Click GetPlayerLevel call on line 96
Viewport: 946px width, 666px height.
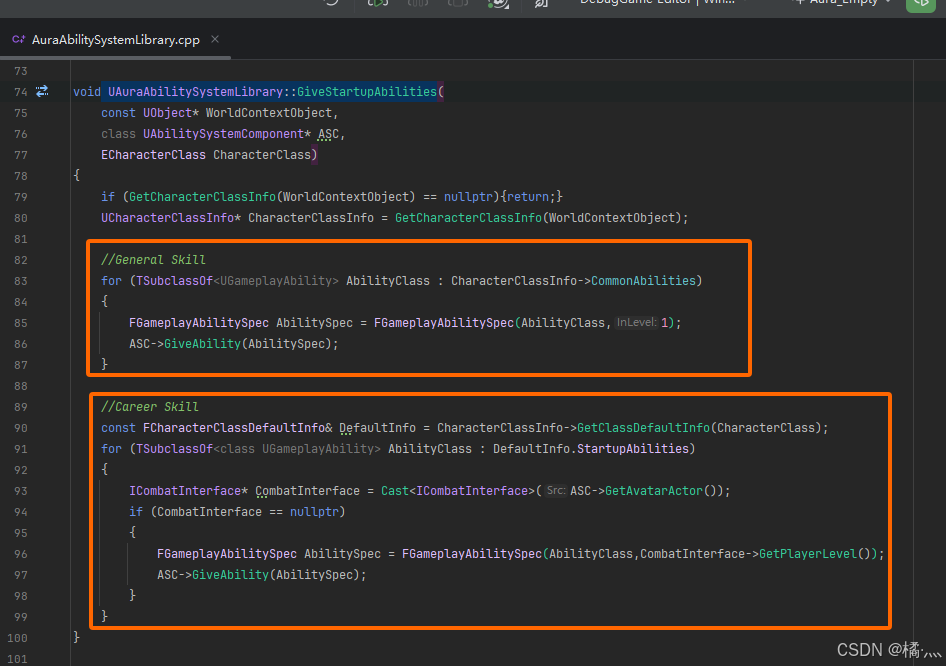click(808, 554)
